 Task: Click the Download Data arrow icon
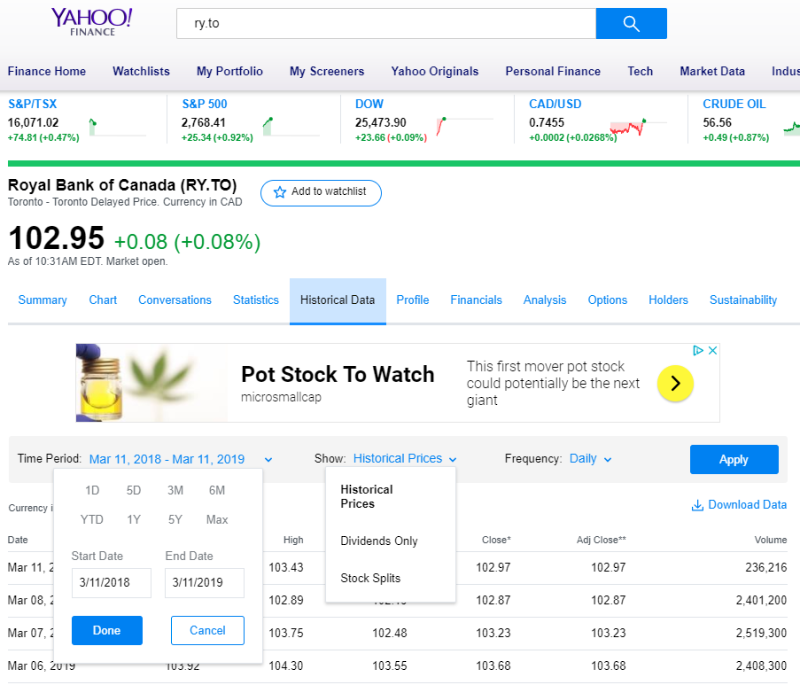697,506
